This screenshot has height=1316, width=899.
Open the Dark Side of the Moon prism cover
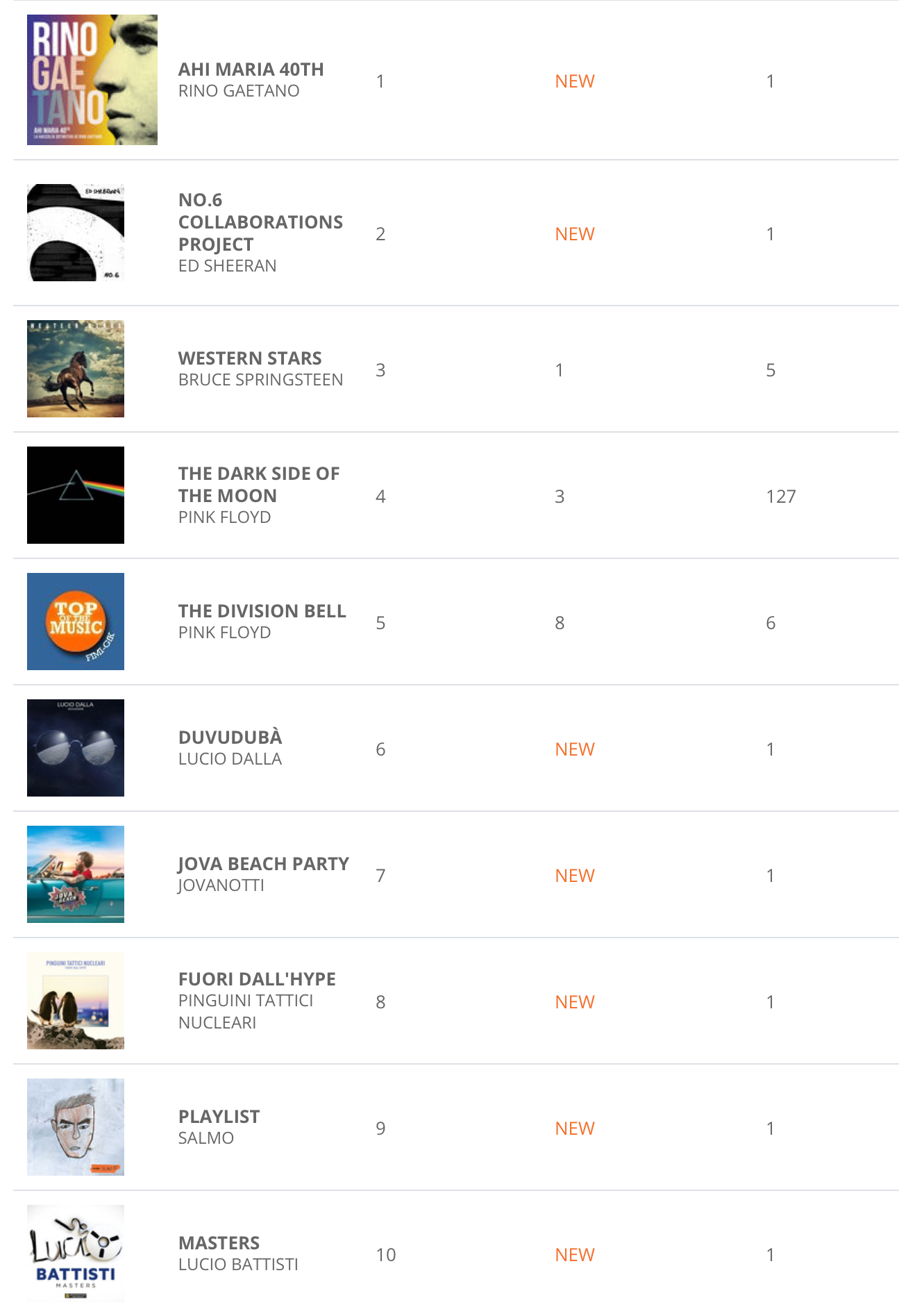pyautogui.click(x=76, y=495)
